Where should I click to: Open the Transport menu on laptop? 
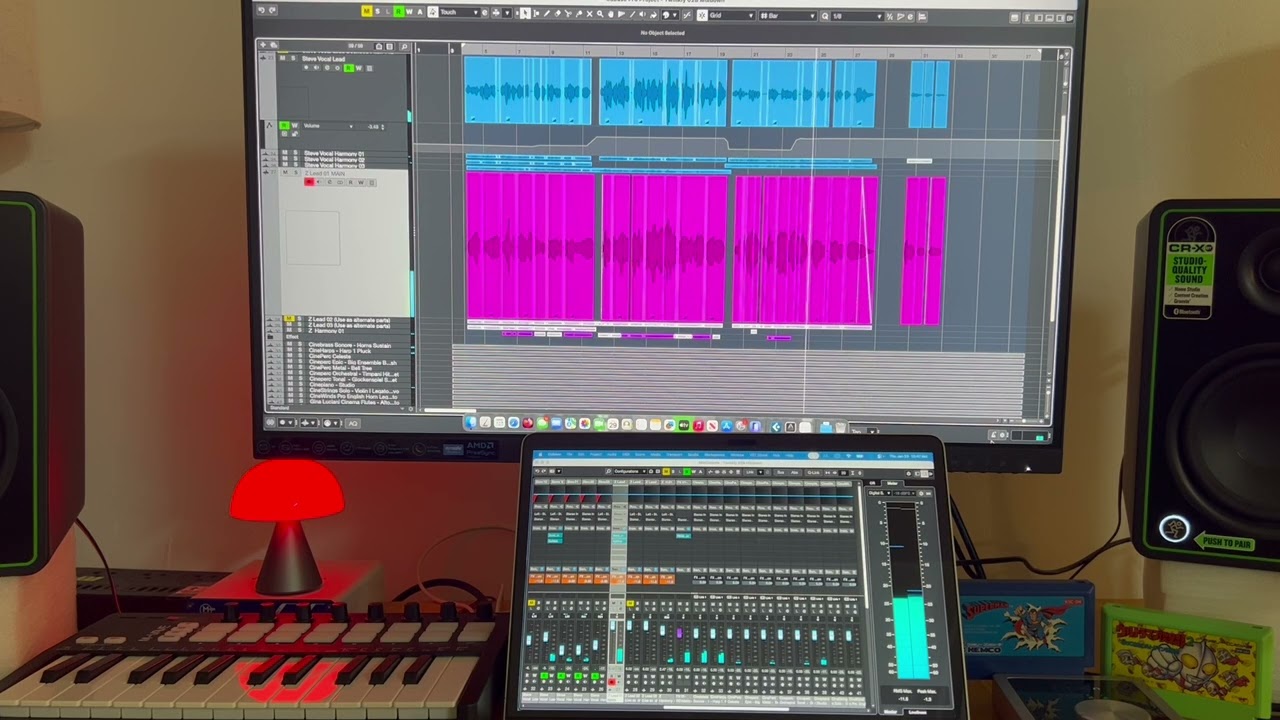point(674,454)
